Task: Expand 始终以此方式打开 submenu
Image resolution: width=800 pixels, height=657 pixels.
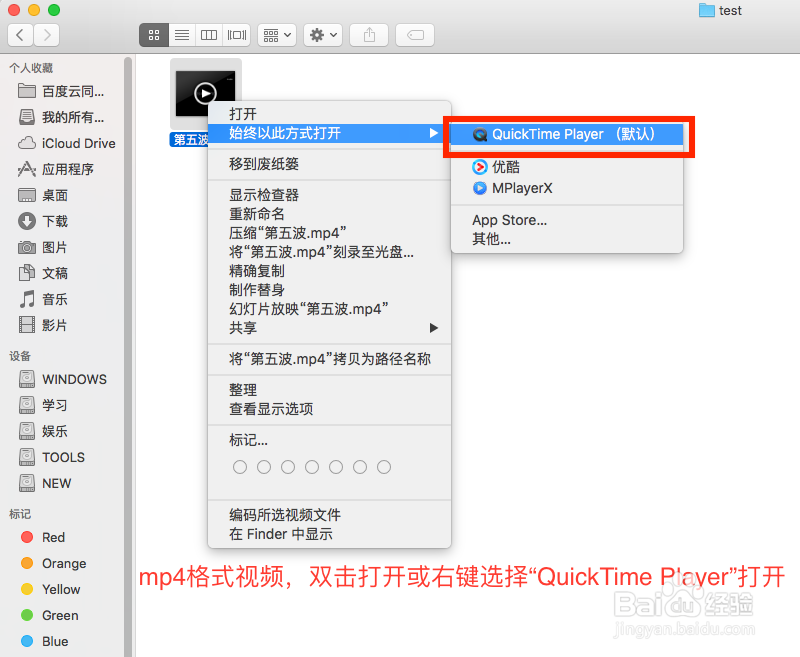Action: (x=330, y=134)
